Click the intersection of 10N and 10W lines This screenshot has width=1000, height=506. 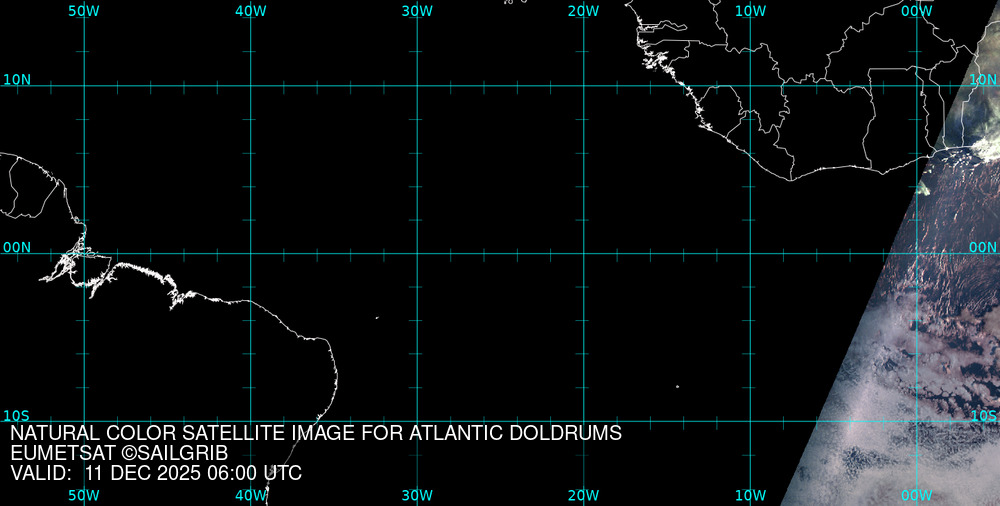click(750, 86)
